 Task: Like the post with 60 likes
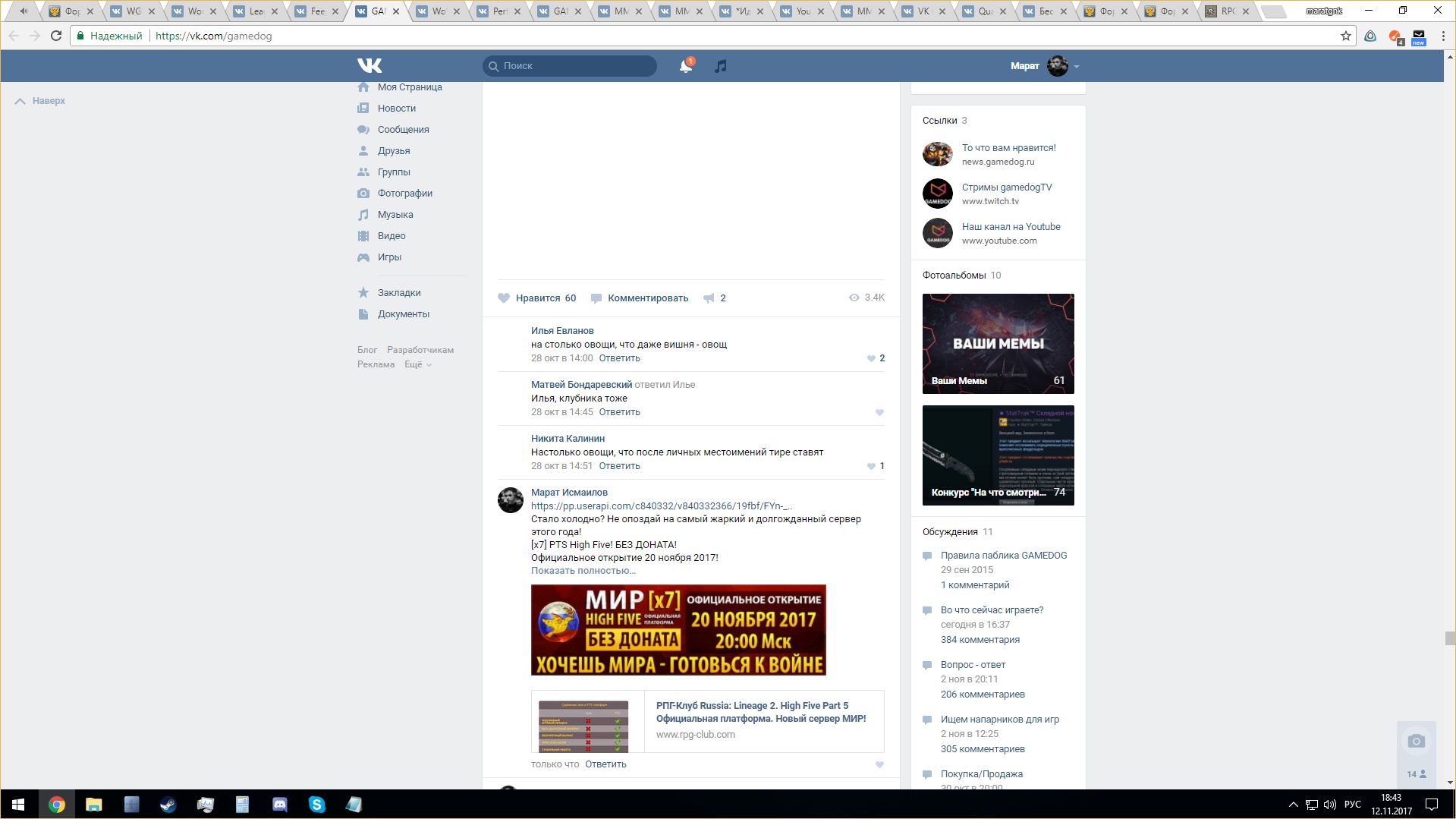coord(504,298)
